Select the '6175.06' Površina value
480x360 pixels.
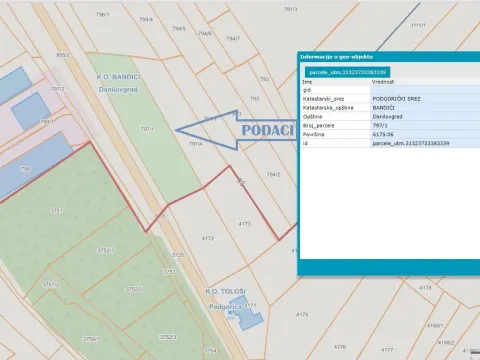pos(383,134)
